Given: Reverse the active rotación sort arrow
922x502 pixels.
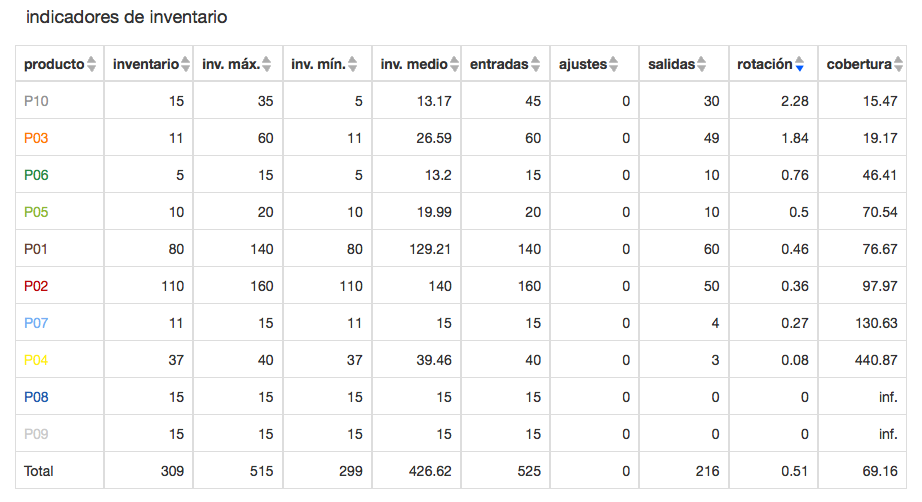Looking at the screenshot, I should 799,65.
